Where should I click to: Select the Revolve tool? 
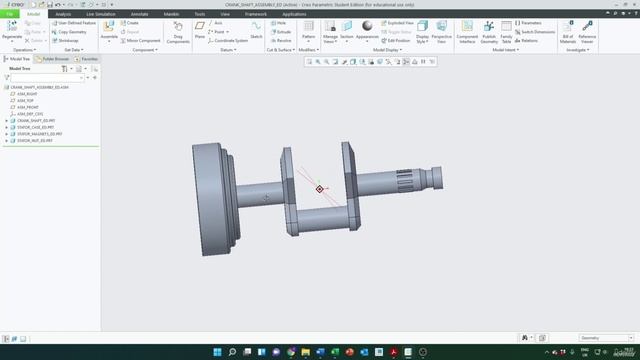click(281, 41)
